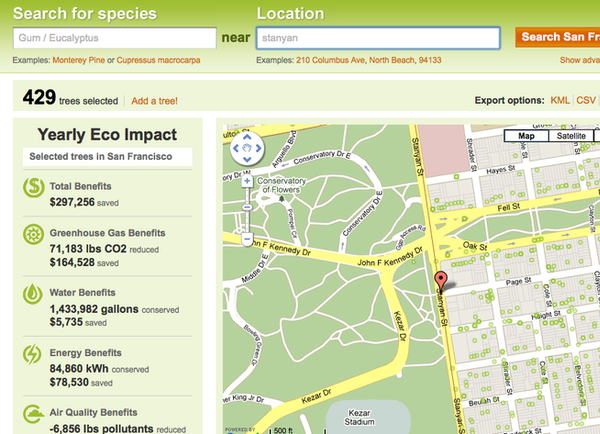The height and width of the screenshot is (434, 600).
Task: Pan map up with arrow control
Action: 247,137
